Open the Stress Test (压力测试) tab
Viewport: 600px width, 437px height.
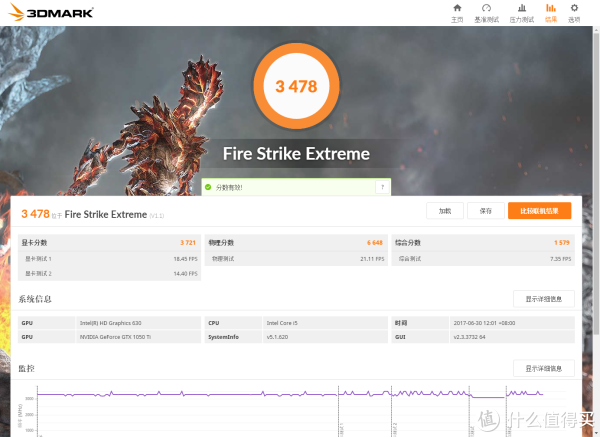[x=522, y=13]
